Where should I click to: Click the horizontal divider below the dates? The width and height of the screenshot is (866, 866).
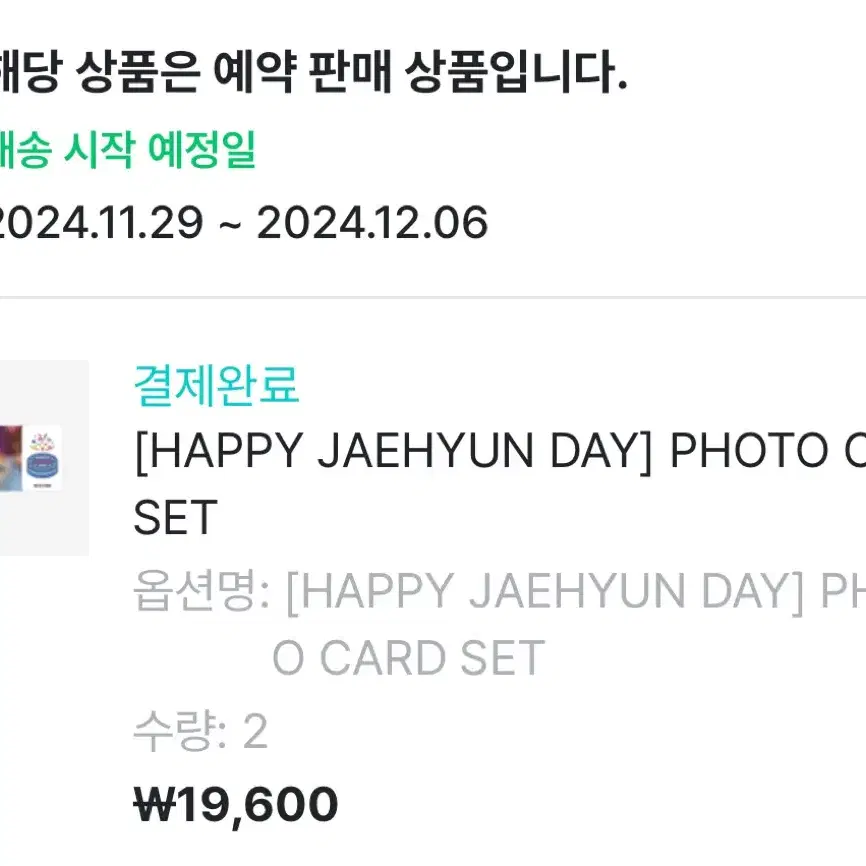tap(433, 298)
